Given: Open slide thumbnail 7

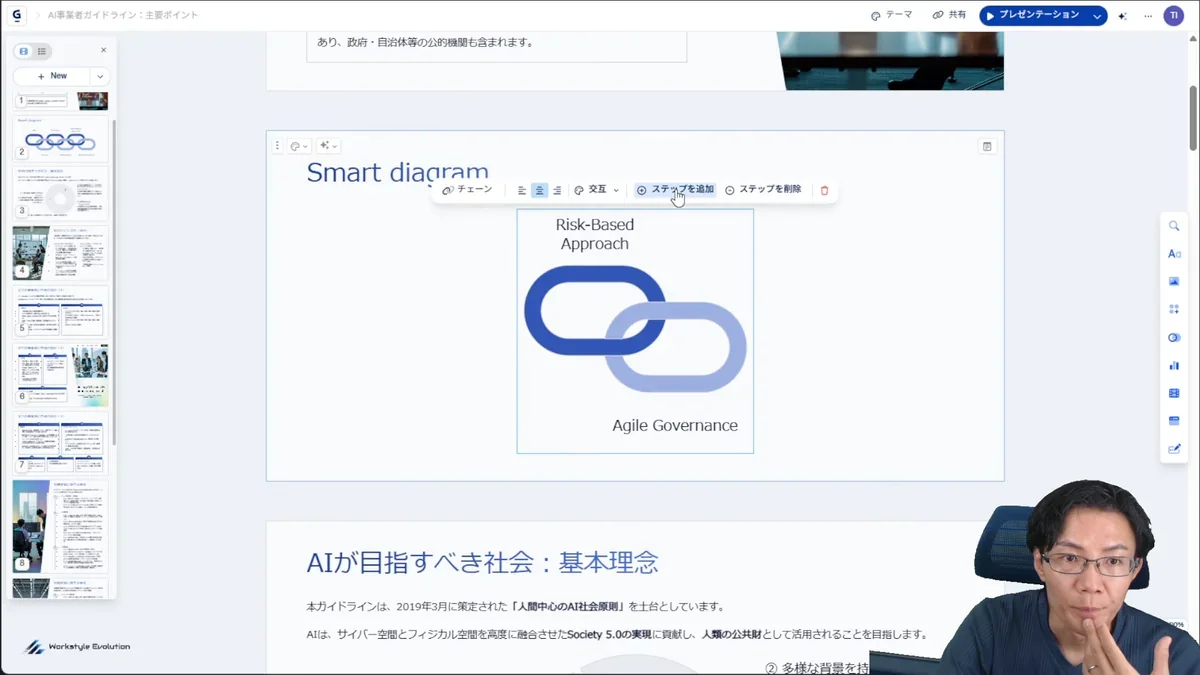Looking at the screenshot, I should coord(61,443).
